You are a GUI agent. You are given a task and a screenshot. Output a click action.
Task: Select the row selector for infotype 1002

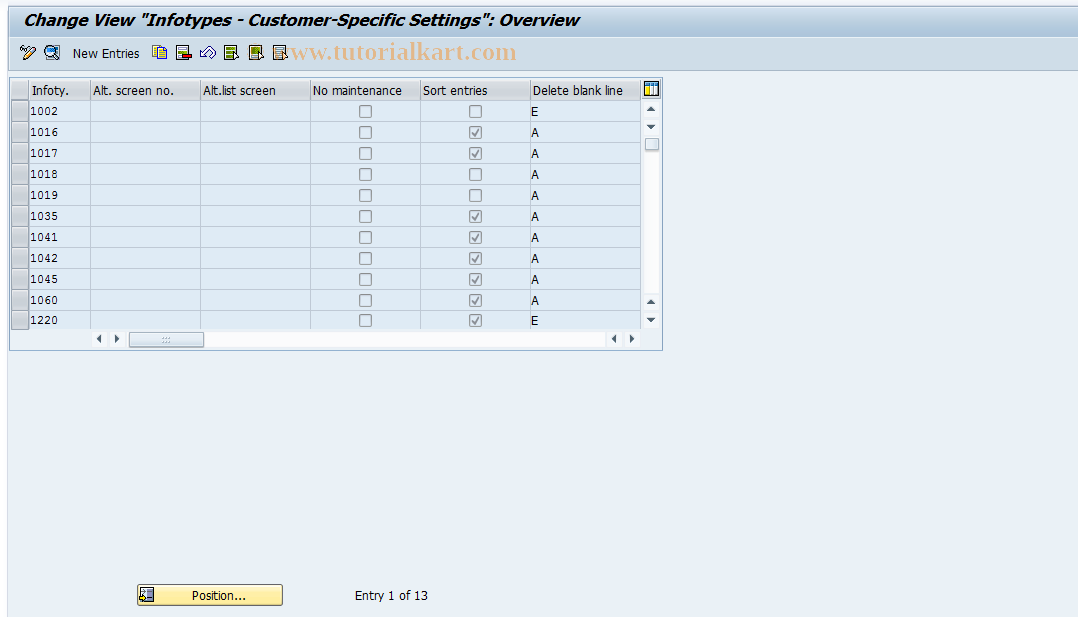[x=19, y=111]
